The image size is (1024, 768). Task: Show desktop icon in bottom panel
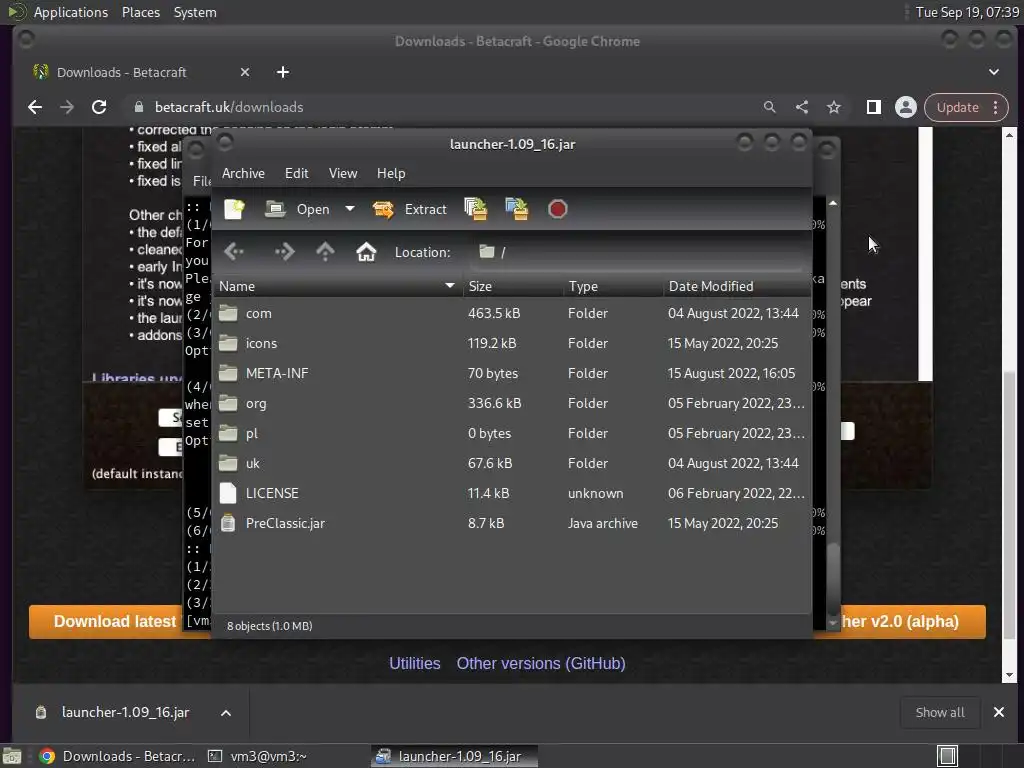12,756
